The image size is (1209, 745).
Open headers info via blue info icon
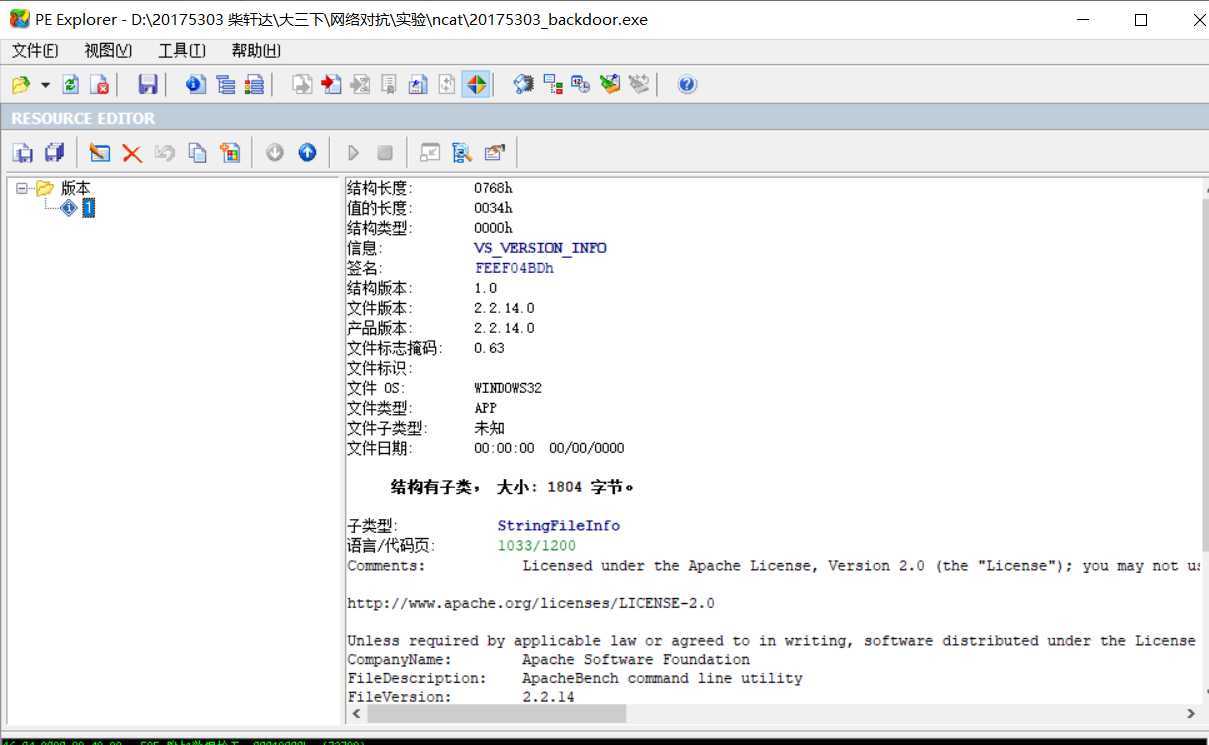click(196, 85)
